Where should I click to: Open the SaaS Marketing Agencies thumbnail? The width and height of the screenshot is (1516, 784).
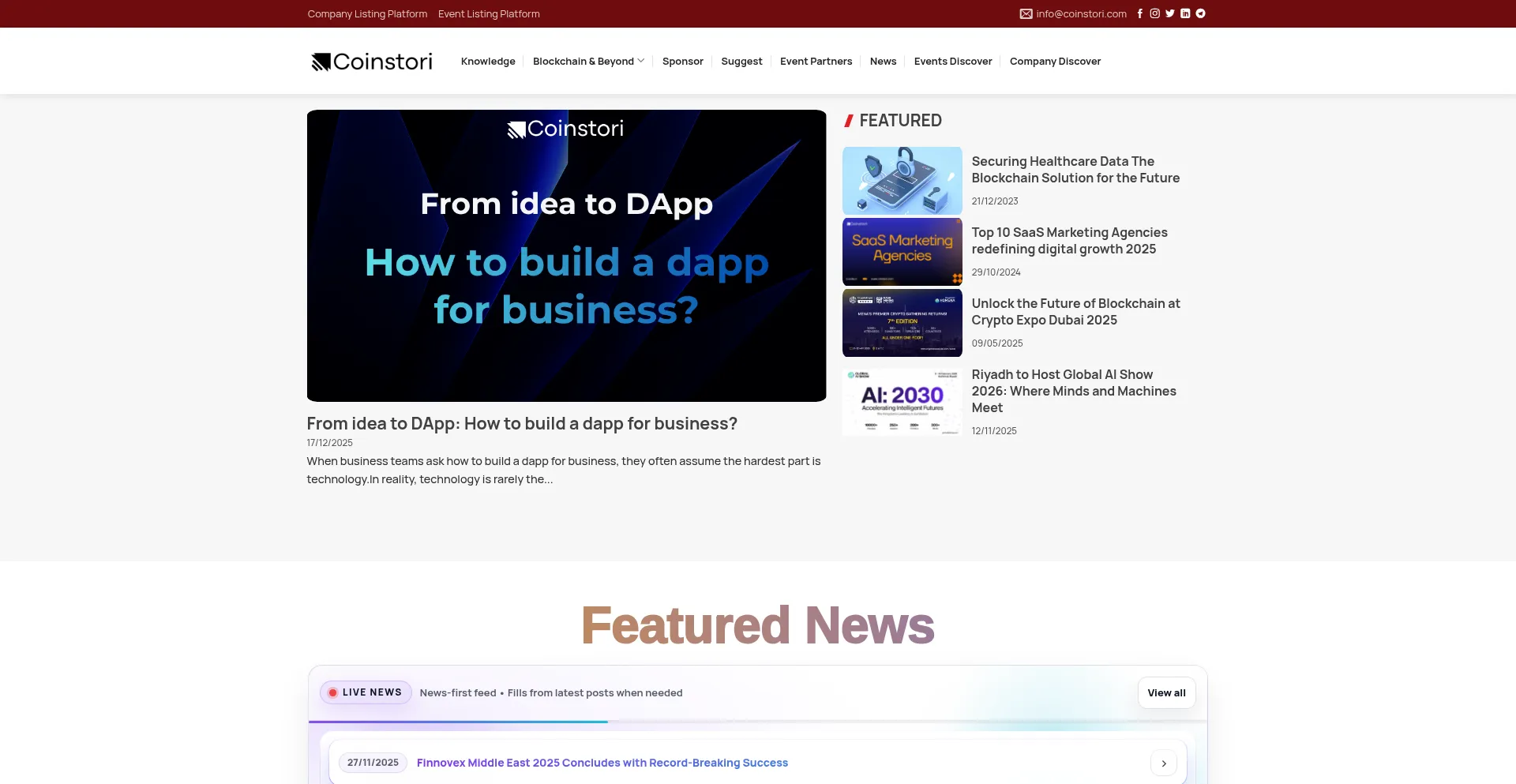902,252
